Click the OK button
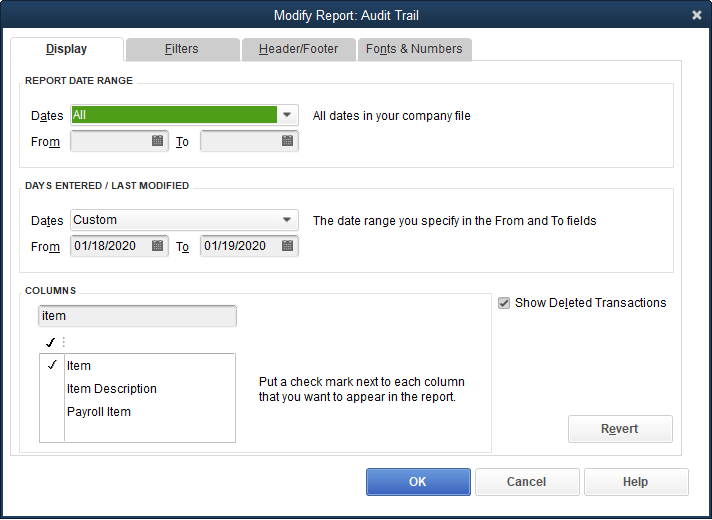Image resolution: width=712 pixels, height=520 pixels. [418, 482]
